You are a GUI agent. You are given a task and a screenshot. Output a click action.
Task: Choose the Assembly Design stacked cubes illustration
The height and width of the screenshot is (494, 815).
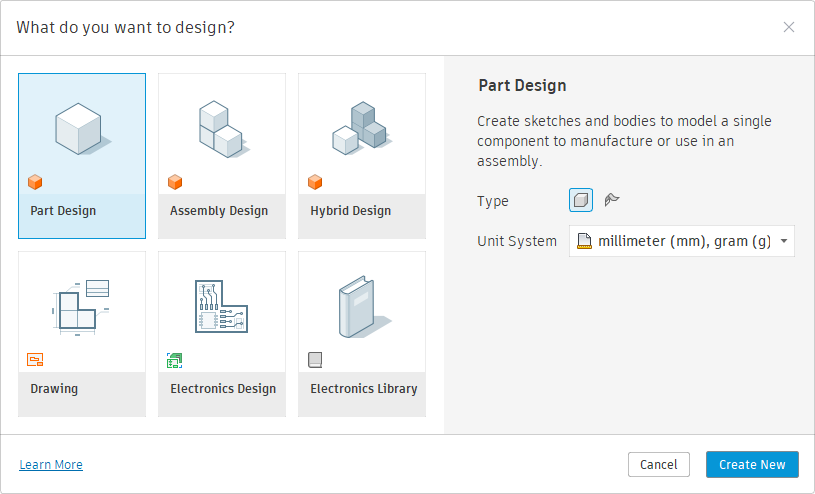tap(221, 128)
